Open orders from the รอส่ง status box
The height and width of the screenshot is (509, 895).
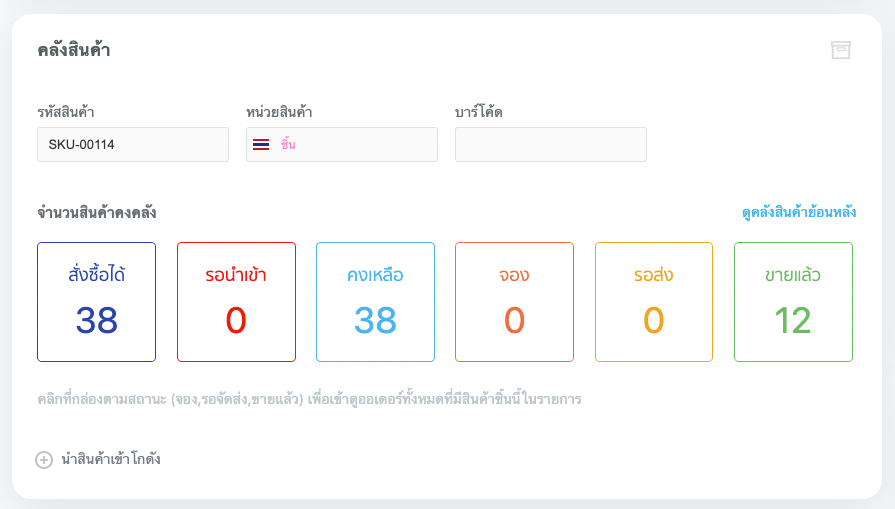pyautogui.click(x=654, y=302)
